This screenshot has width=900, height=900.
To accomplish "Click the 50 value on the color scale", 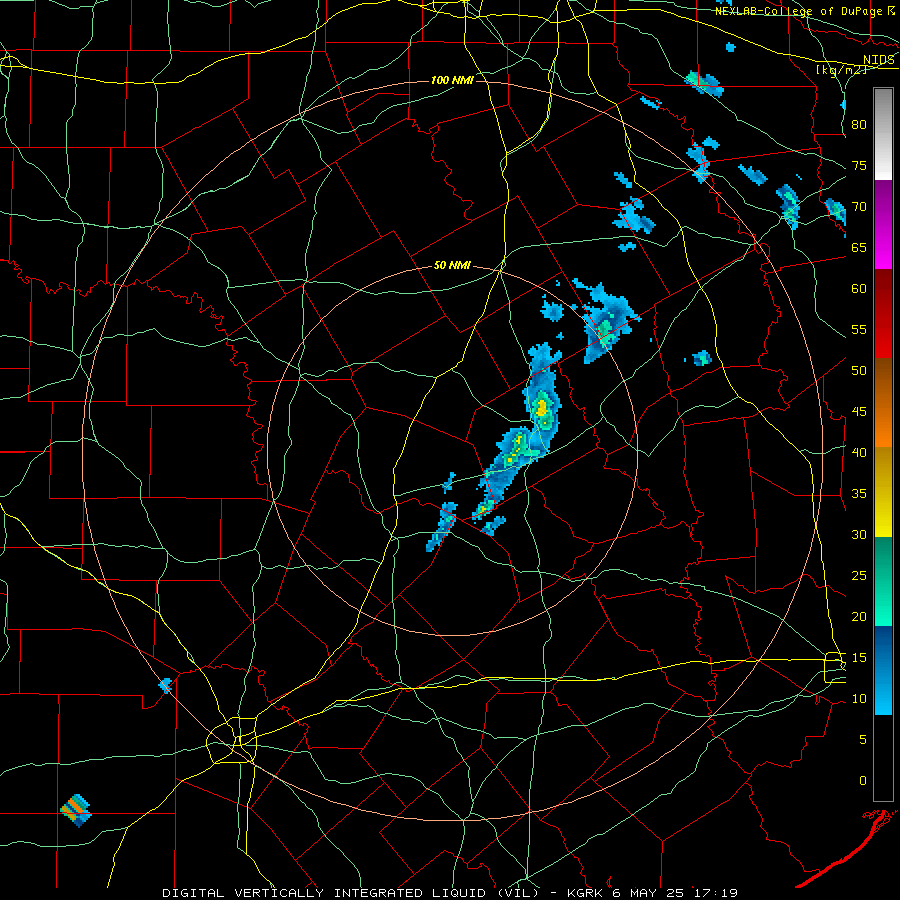I will 859,371.
